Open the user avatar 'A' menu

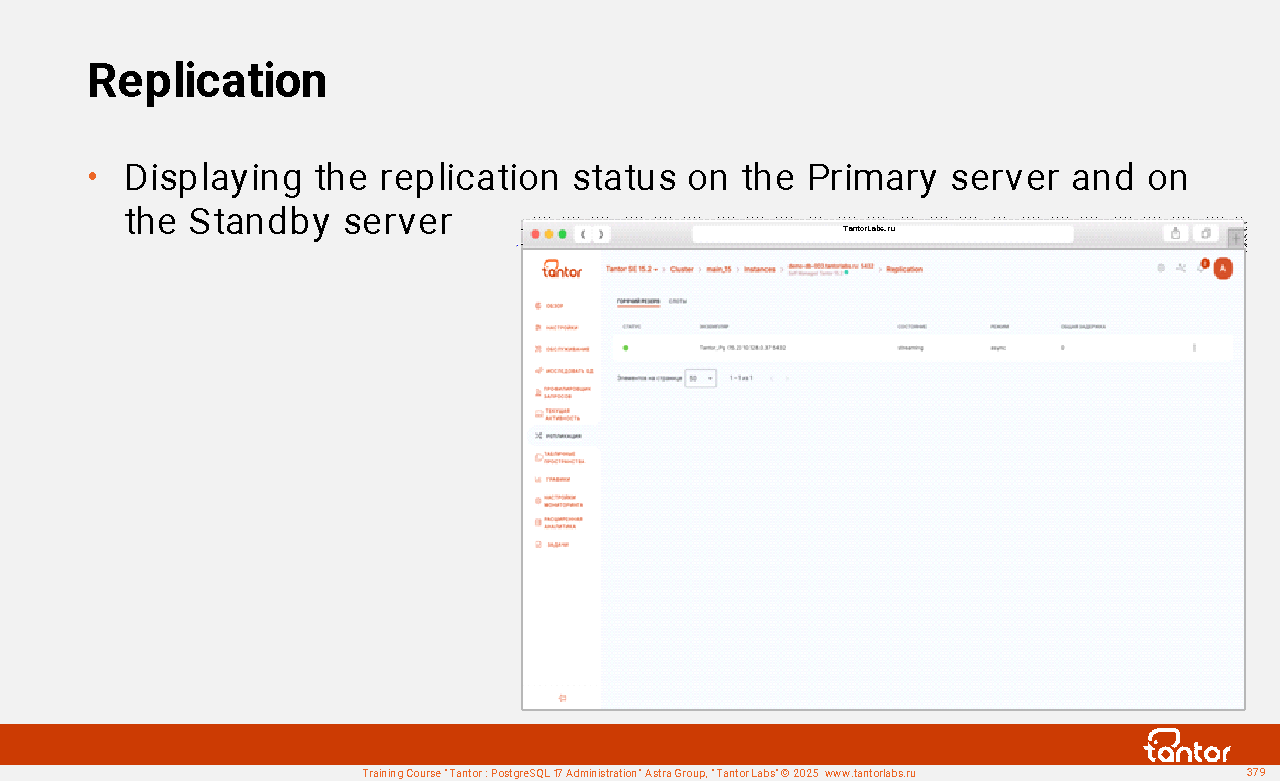point(1222,268)
